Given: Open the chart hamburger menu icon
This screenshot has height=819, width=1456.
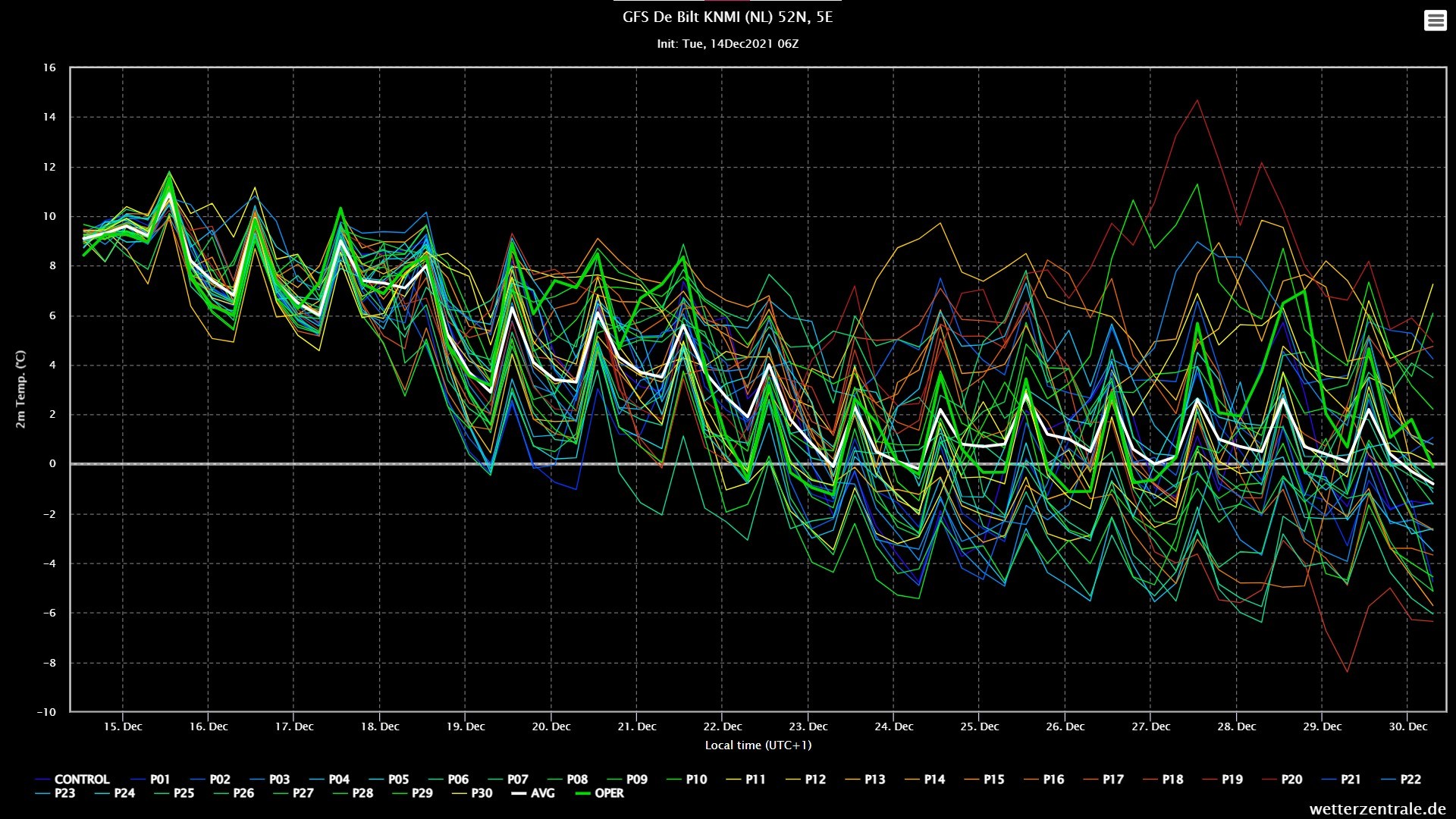Looking at the screenshot, I should 1435,20.
